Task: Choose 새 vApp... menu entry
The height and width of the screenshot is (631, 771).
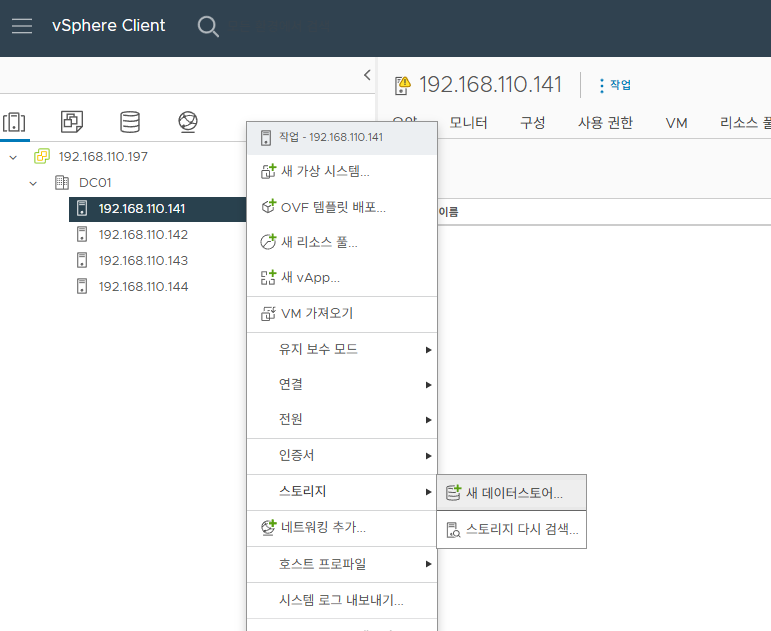Action: (x=342, y=277)
